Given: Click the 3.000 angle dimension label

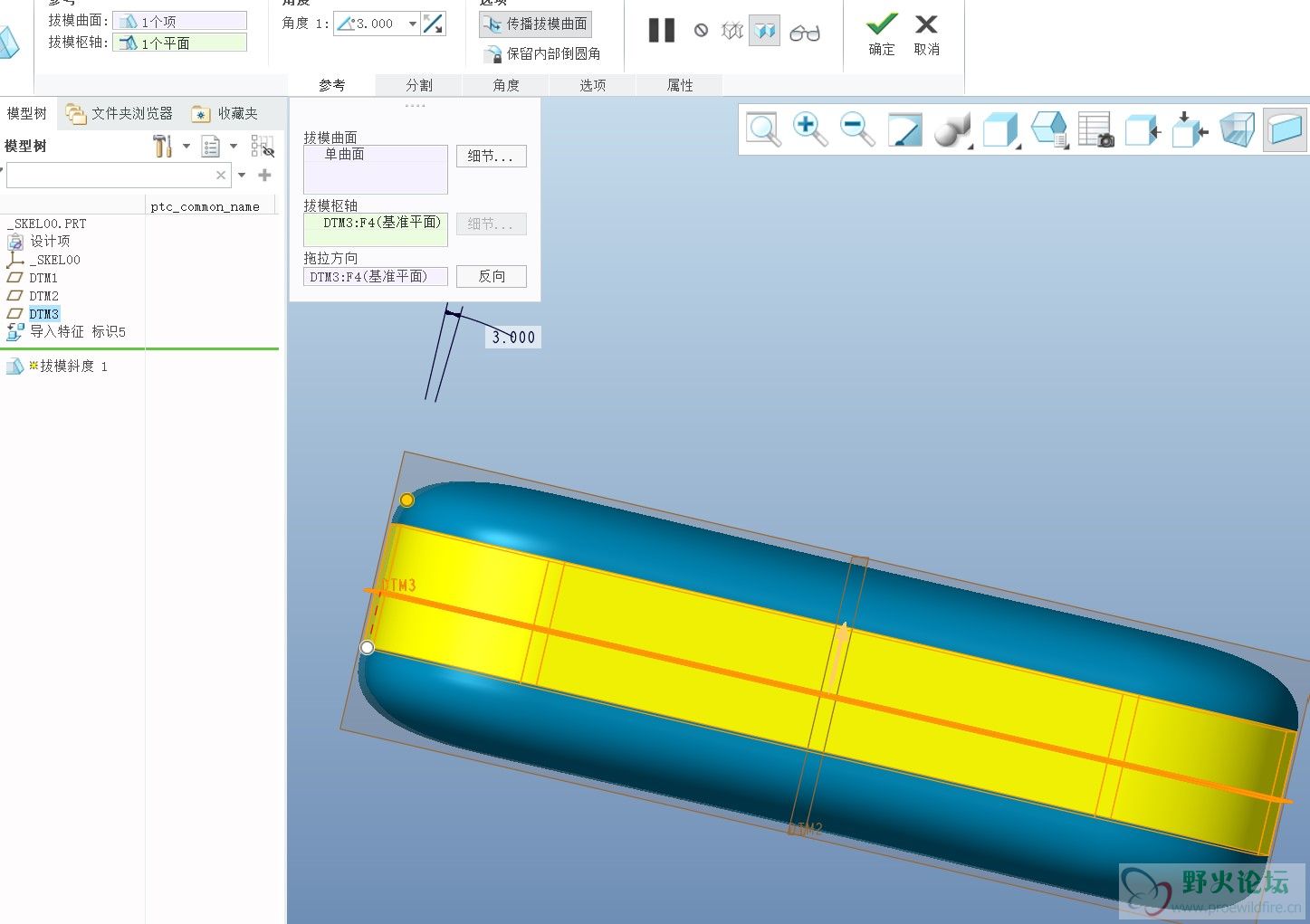Looking at the screenshot, I should pyautogui.click(x=513, y=338).
